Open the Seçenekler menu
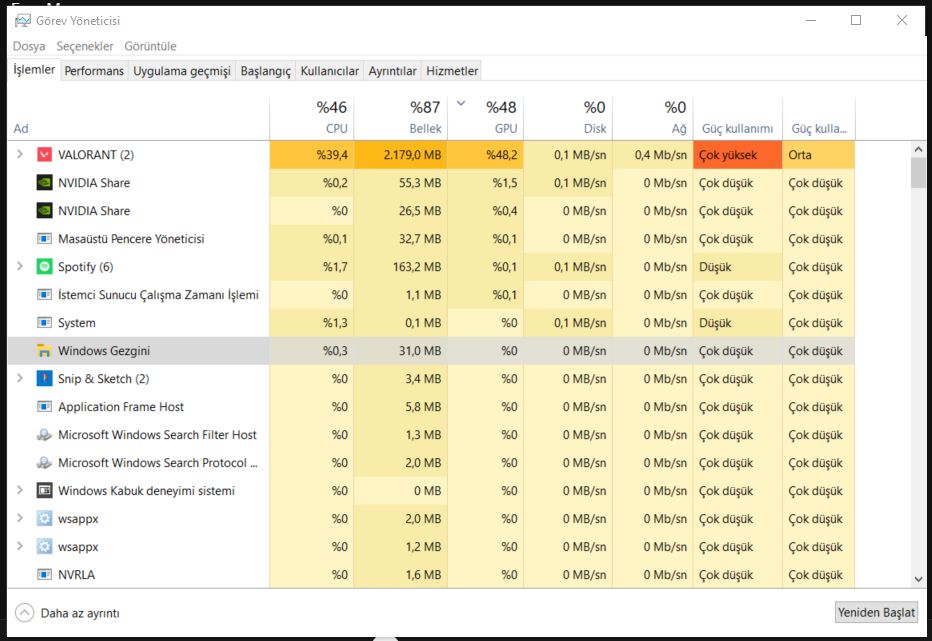932x641 pixels. 85,46
